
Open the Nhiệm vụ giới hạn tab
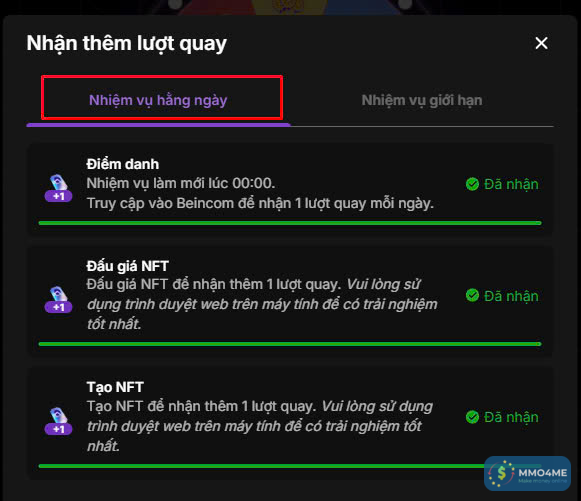click(422, 100)
